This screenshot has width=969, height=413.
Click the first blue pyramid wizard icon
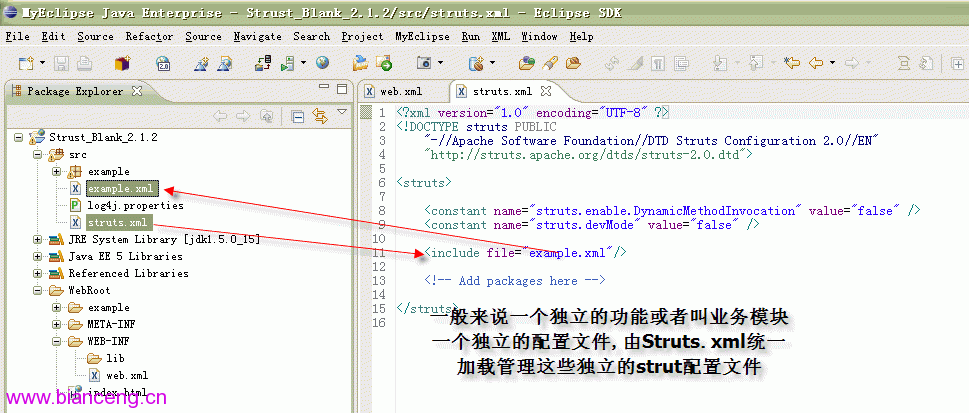[x=202, y=63]
